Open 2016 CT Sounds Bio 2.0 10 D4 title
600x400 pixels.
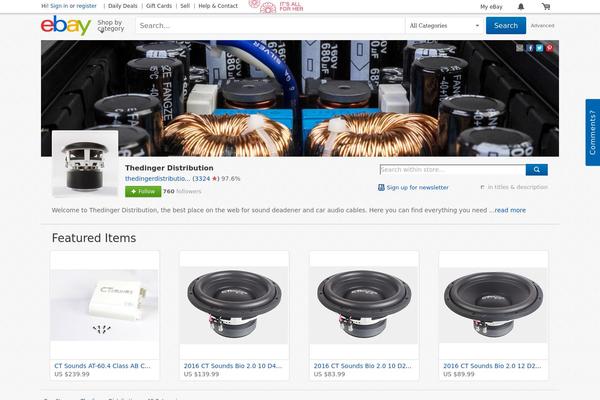tap(233, 366)
